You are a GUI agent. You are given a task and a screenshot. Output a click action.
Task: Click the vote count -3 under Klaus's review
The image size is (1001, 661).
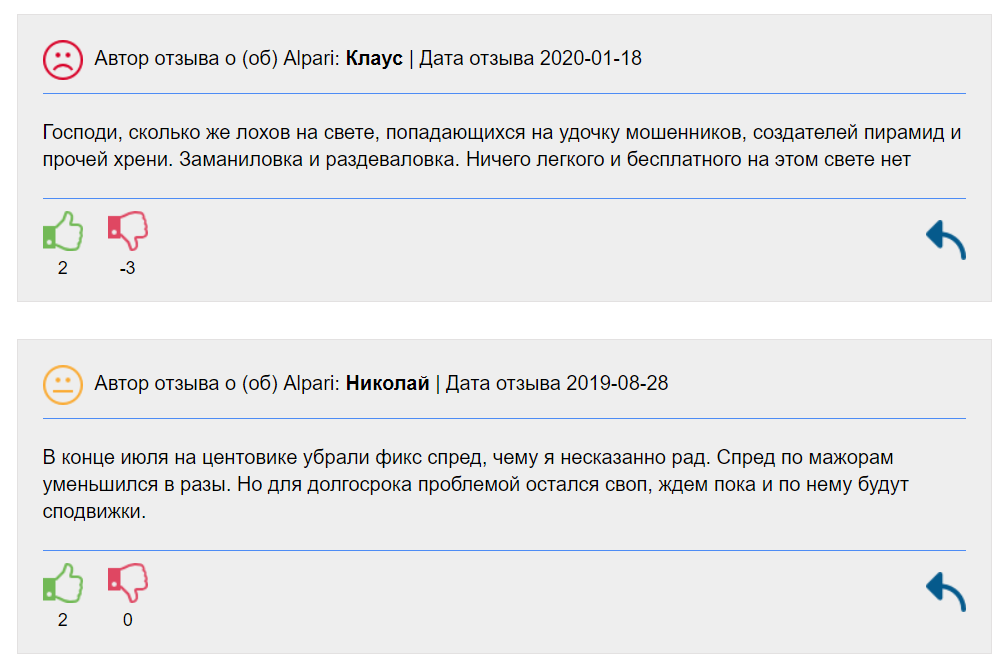click(x=126, y=267)
